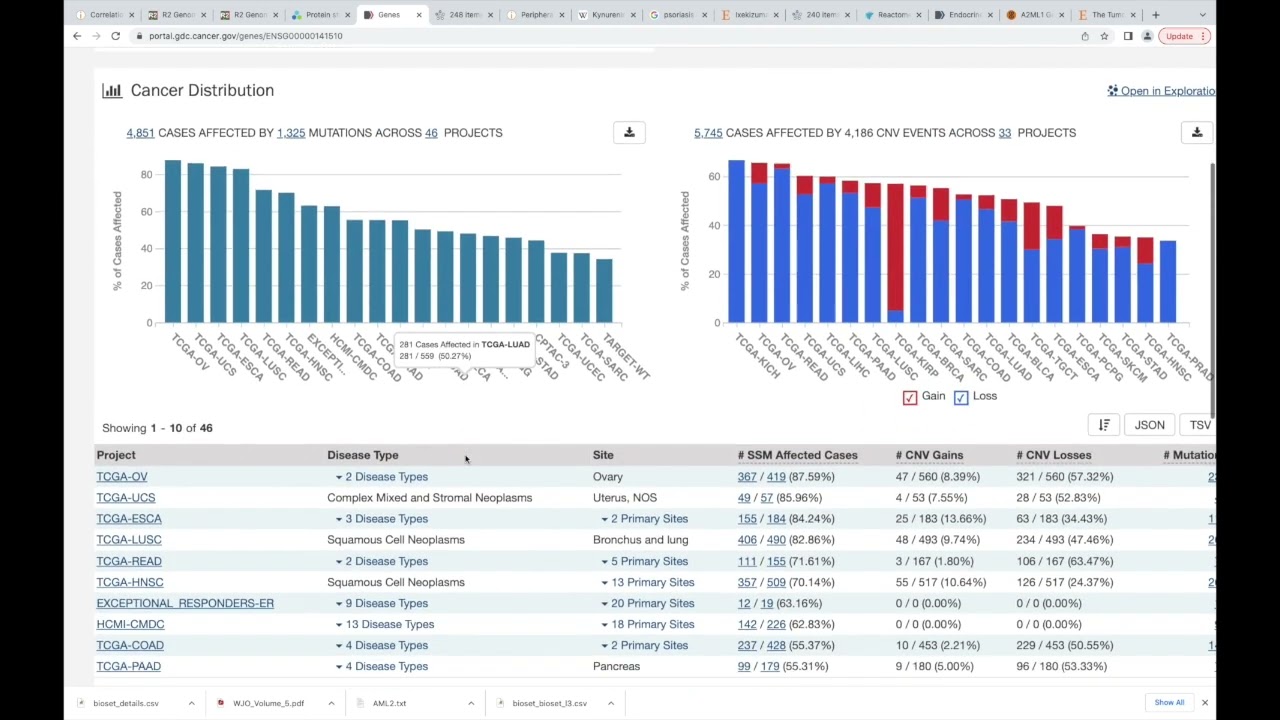
Task: Expand TCGA-OV 2 Disease Types
Action: (x=381, y=477)
